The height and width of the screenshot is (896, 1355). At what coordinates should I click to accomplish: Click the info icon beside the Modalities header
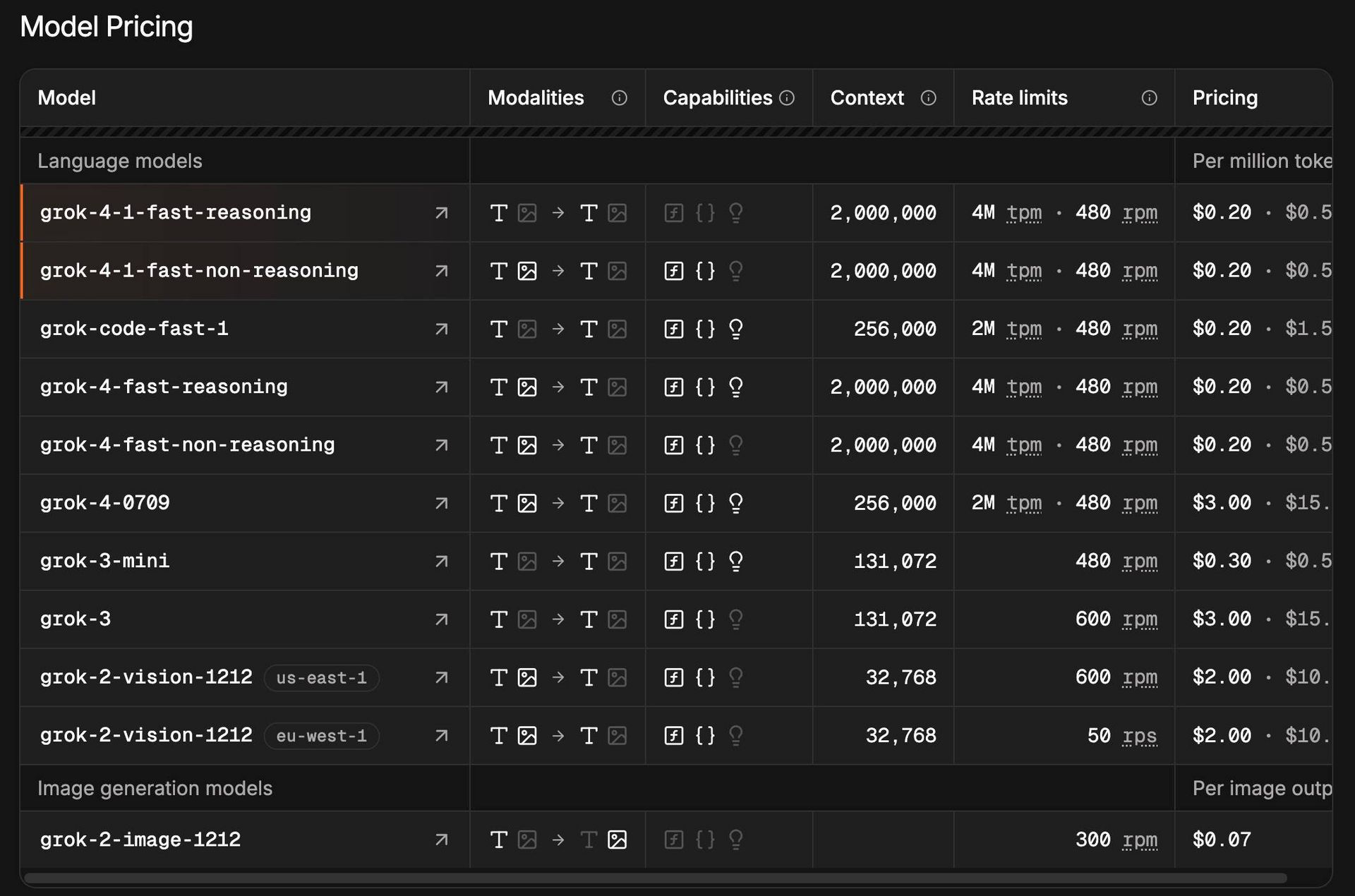[x=619, y=98]
